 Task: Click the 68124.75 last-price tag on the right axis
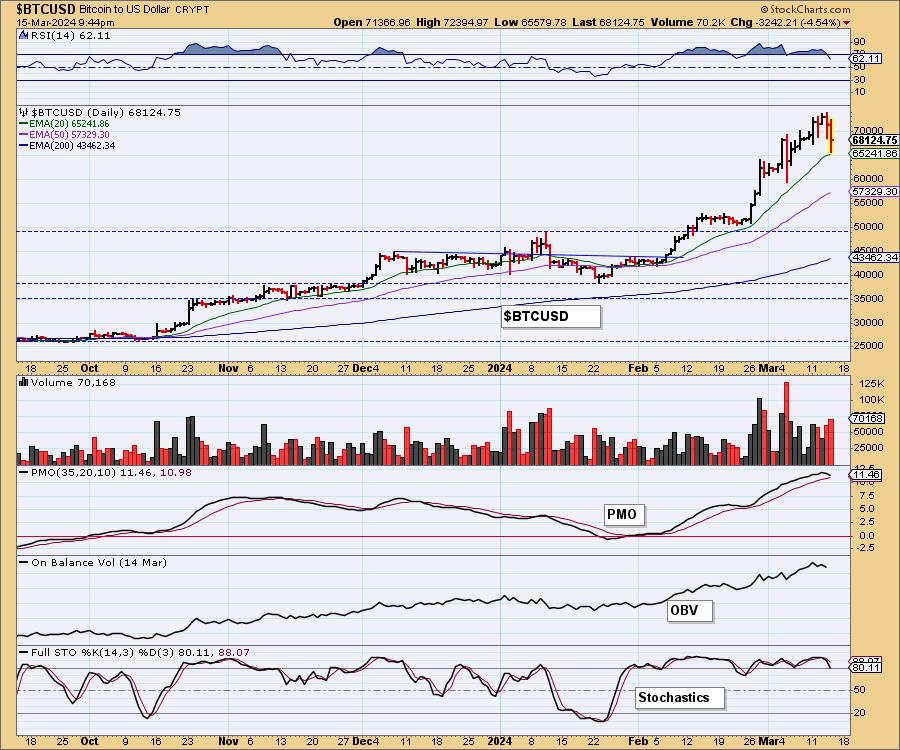point(875,140)
